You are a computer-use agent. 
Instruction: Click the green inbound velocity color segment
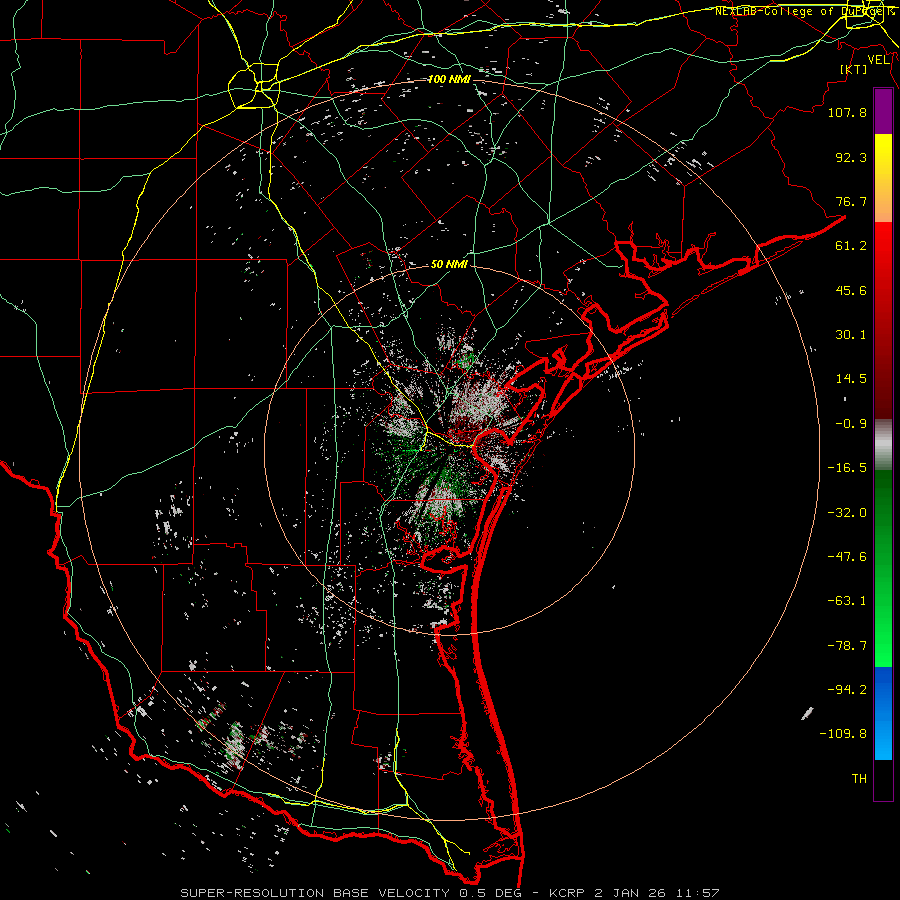click(x=883, y=568)
